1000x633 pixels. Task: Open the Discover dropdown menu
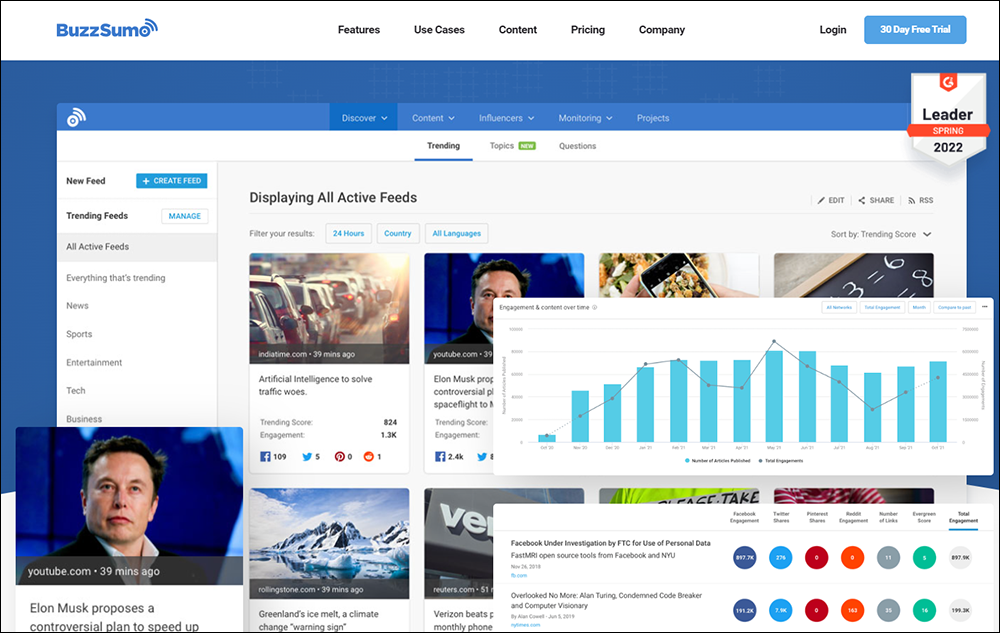click(364, 118)
